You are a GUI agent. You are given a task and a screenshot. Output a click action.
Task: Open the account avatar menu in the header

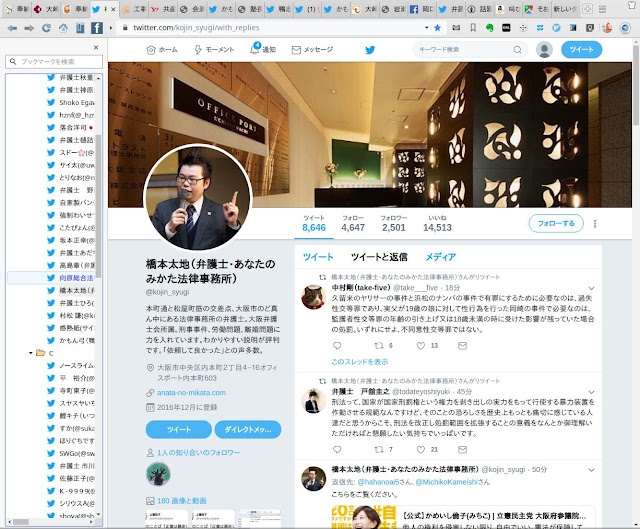coord(544,50)
